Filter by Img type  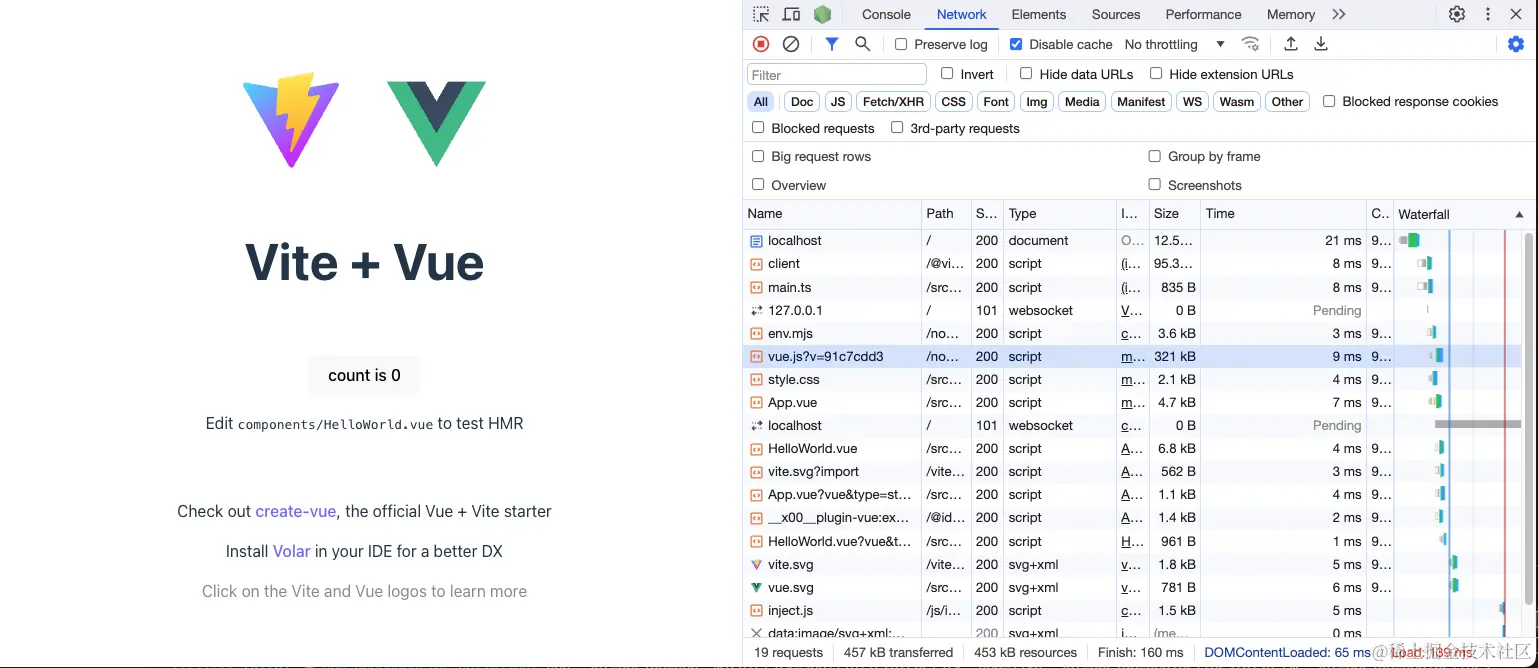1037,102
